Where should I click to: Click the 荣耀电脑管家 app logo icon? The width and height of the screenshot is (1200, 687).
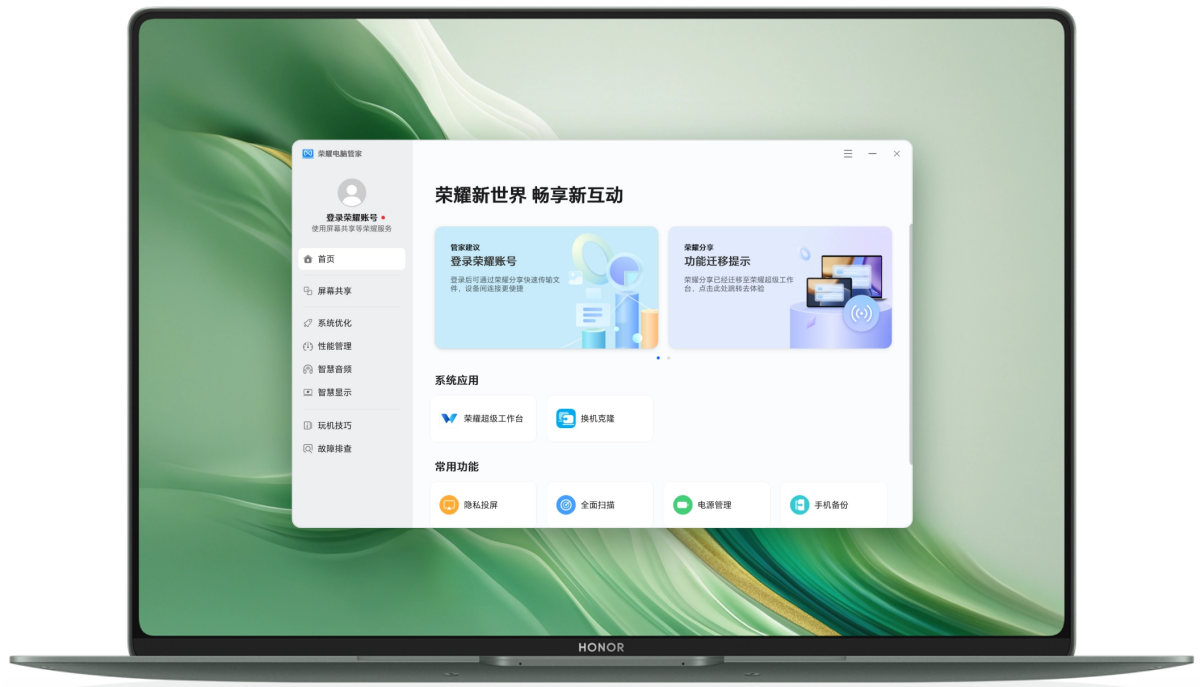click(x=308, y=154)
